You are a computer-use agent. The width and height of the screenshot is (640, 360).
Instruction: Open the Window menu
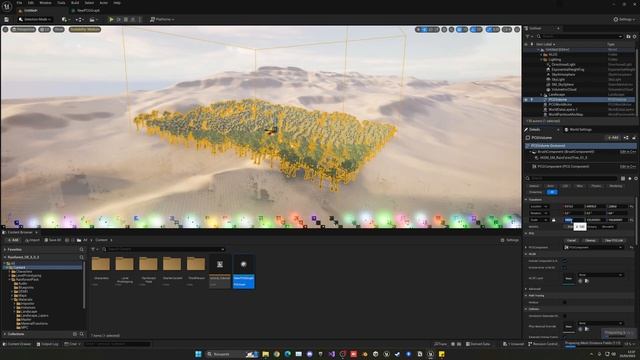pos(45,3)
